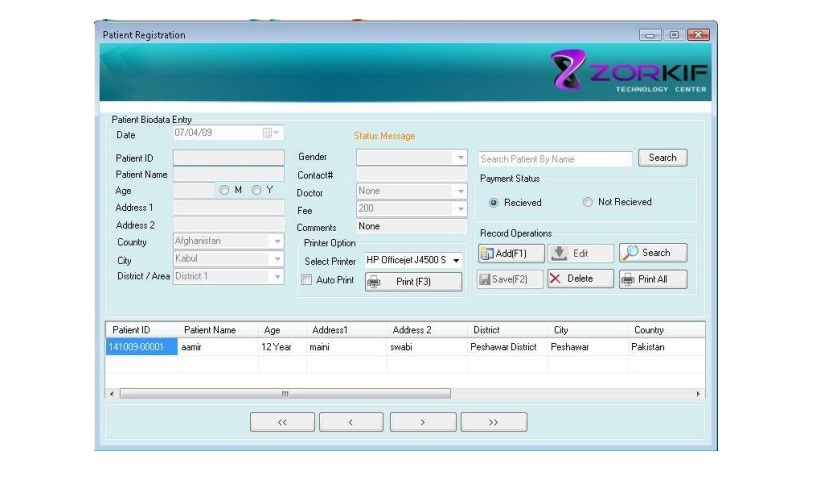
Task: Click Search button beside patient name field
Action: tap(662, 158)
